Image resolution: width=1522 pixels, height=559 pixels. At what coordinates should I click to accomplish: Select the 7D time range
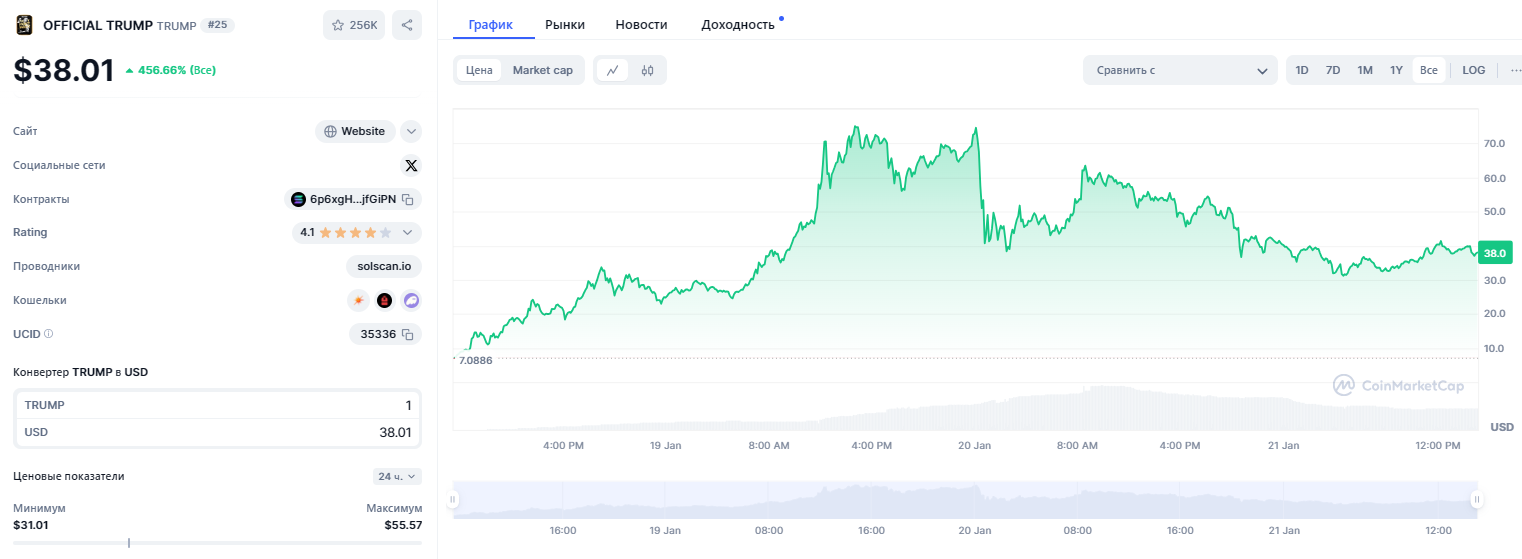tap(1333, 70)
